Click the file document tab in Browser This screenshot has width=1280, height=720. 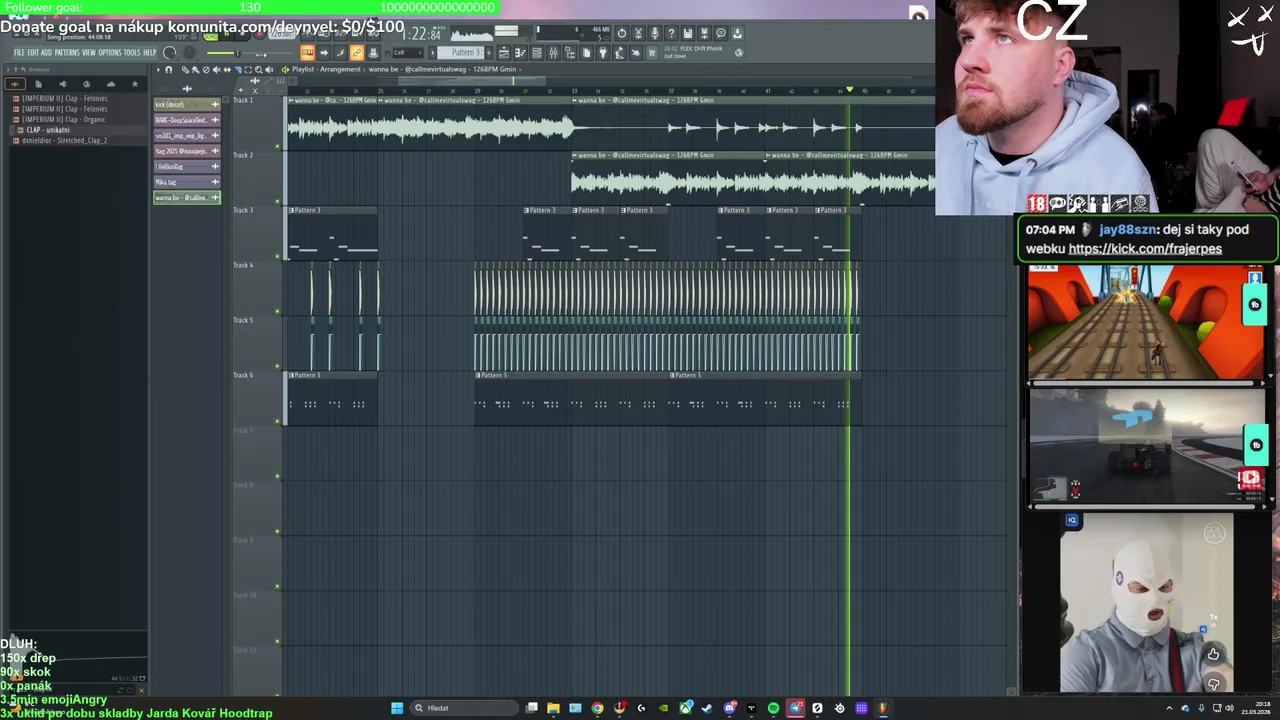point(39,84)
